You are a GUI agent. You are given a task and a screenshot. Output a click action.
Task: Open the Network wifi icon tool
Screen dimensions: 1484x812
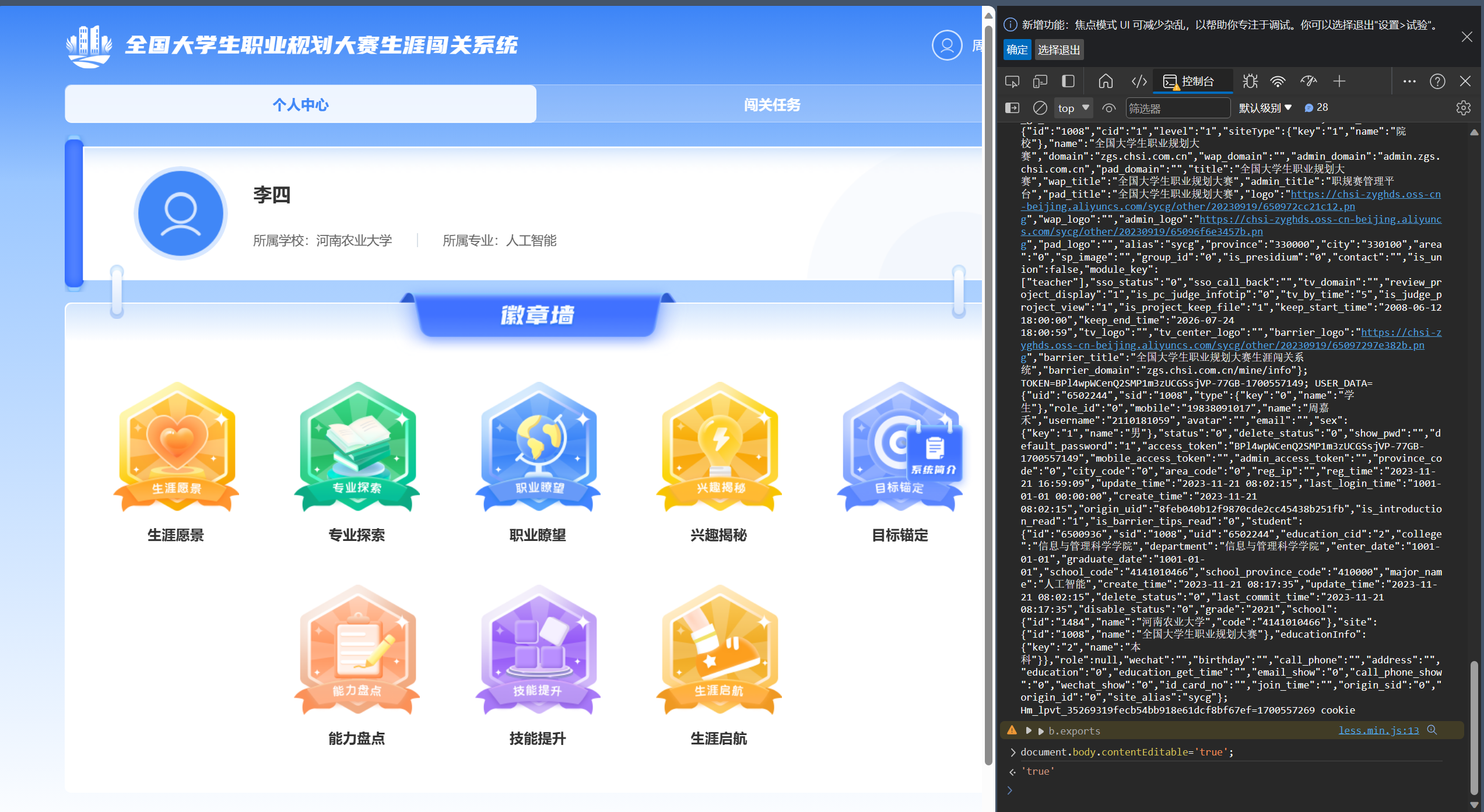1278,82
